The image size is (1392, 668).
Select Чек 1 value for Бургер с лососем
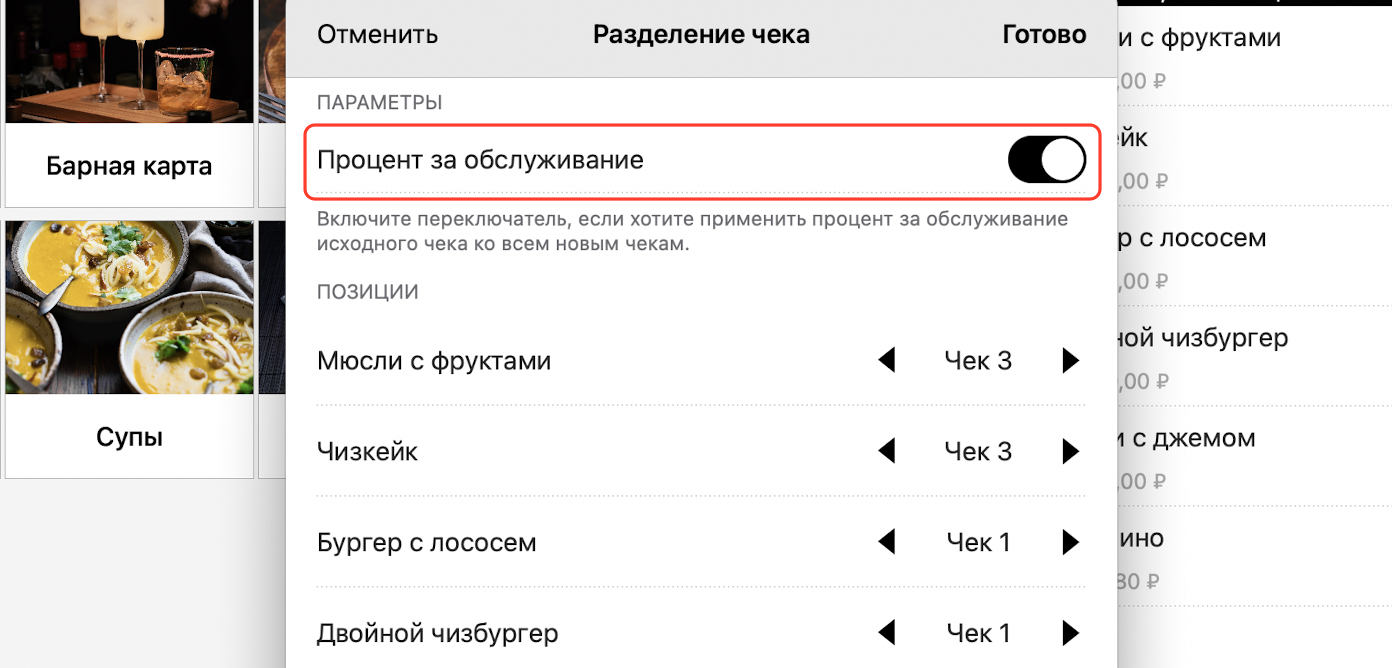(x=978, y=543)
